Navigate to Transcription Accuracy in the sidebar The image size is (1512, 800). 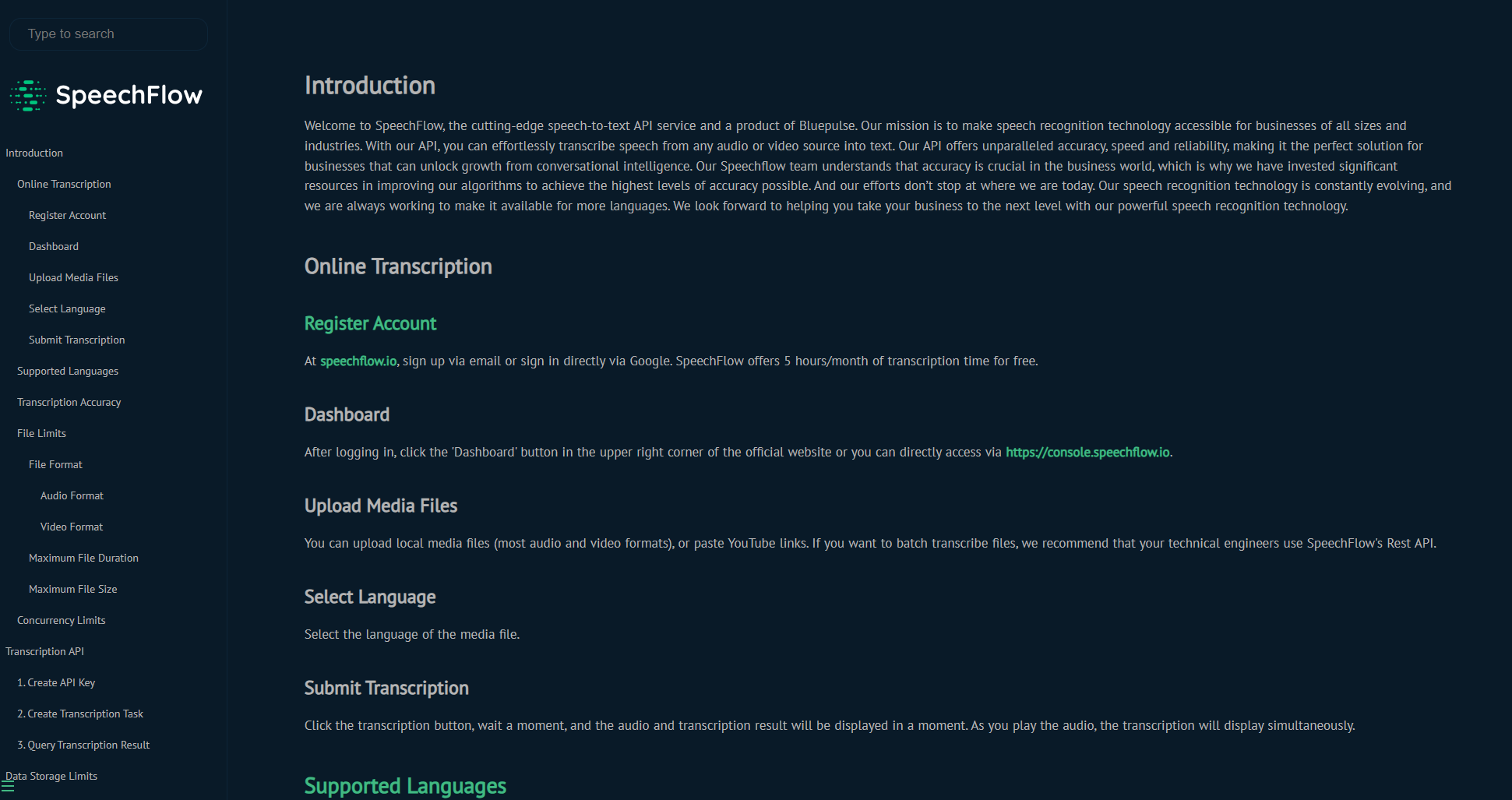pos(69,402)
